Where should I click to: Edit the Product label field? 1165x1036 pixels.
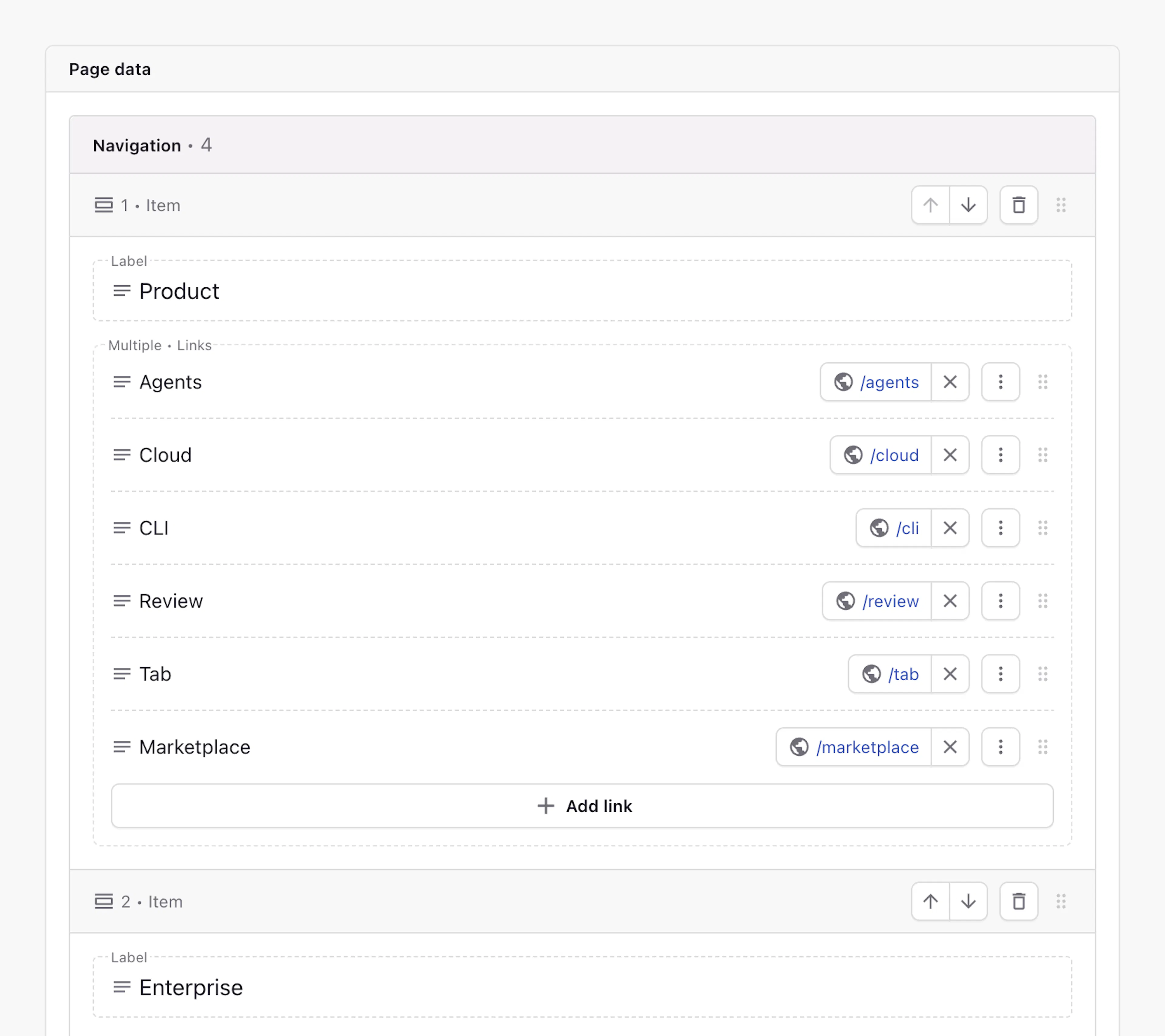coord(582,291)
